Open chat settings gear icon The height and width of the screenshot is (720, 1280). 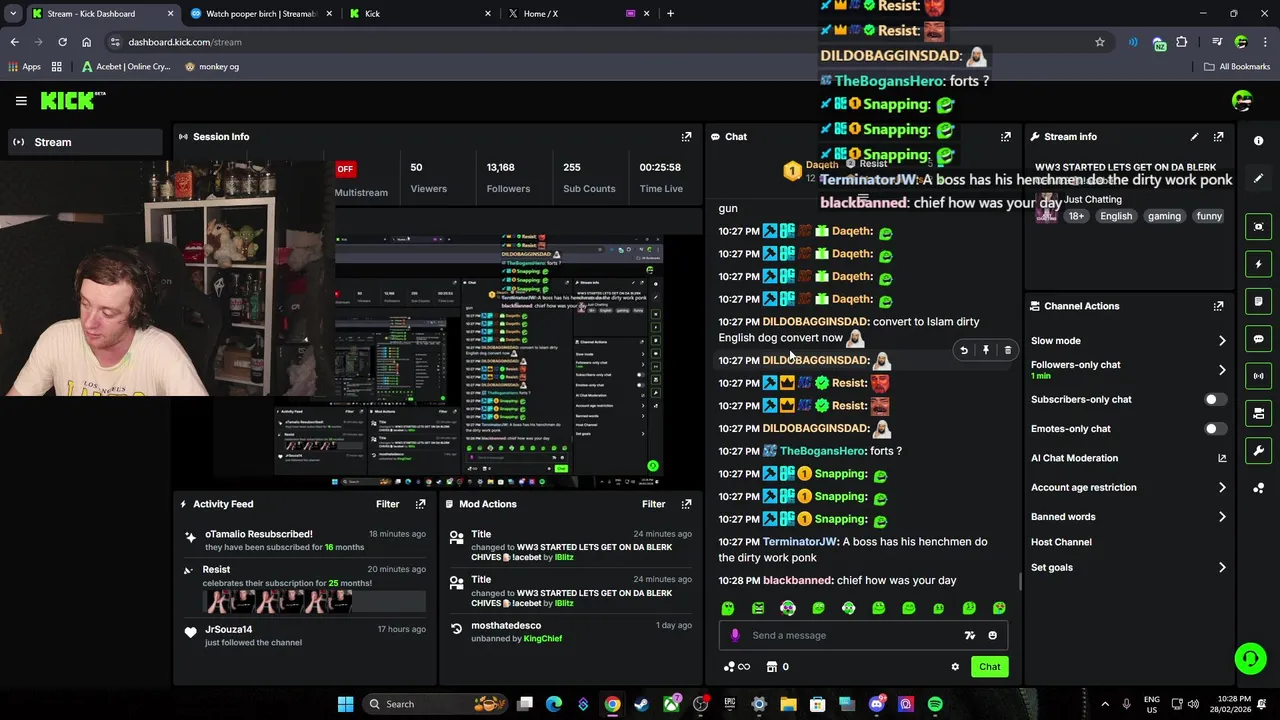[955, 667]
